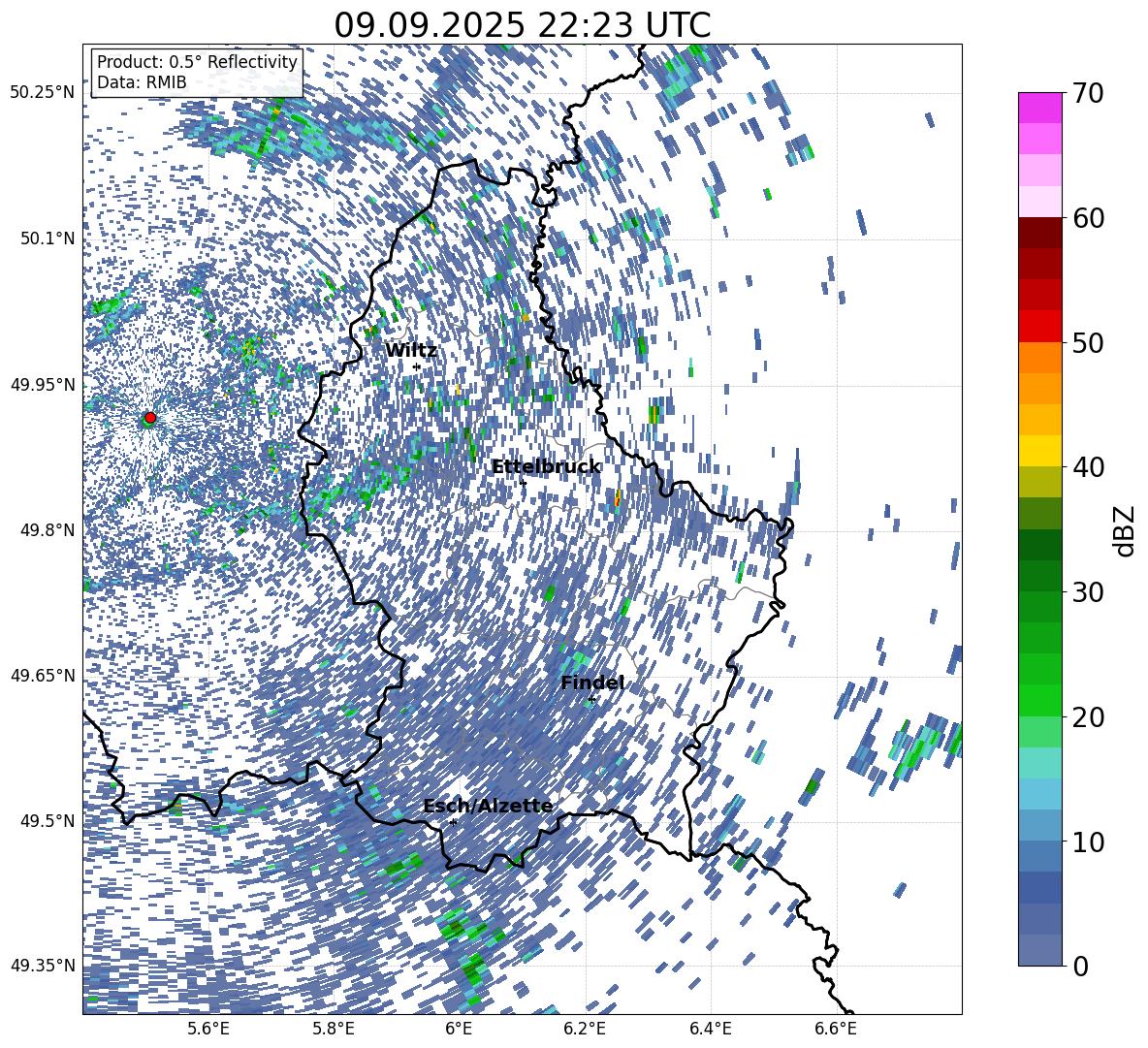This screenshot has height=1048, width=1148.
Task: Click the red radar site marker
Action: (150, 418)
